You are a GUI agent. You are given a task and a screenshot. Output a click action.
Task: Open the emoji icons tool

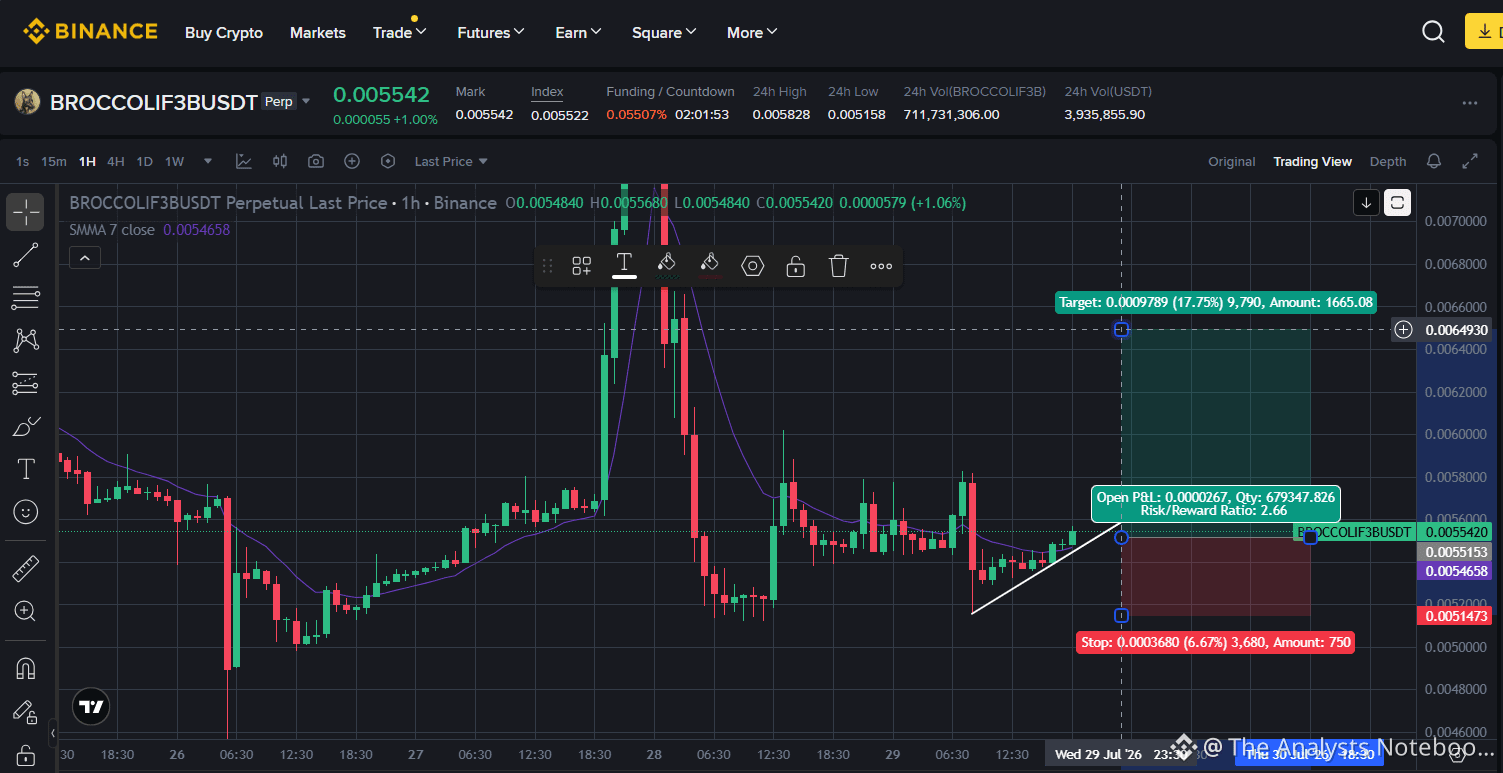tap(25, 512)
